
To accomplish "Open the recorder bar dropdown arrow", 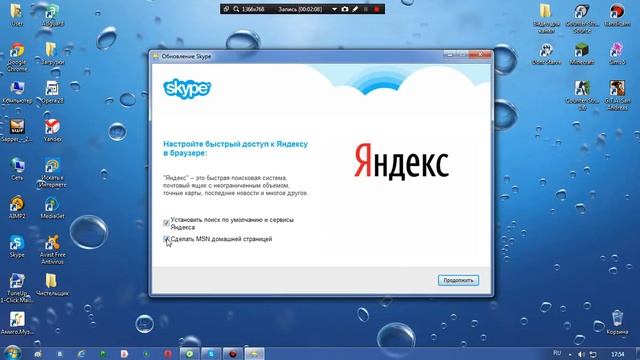I will tap(334, 9).
